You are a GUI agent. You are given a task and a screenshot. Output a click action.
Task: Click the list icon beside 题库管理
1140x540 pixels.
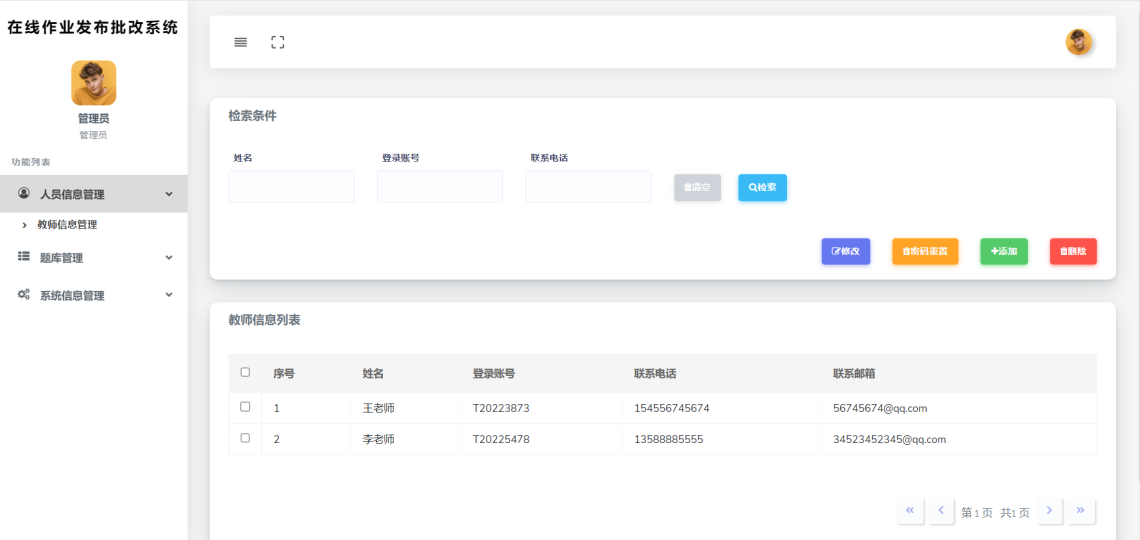coord(24,257)
